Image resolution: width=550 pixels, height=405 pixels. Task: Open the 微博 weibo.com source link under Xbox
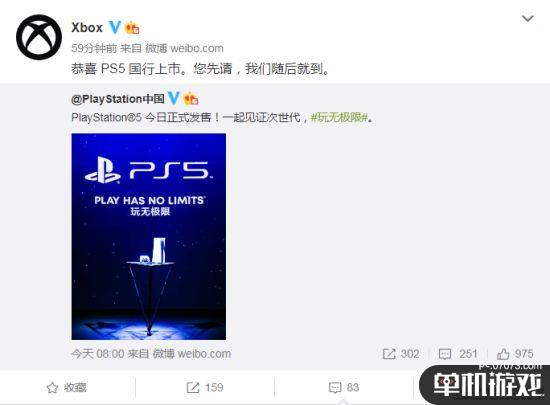pyautogui.click(x=184, y=48)
